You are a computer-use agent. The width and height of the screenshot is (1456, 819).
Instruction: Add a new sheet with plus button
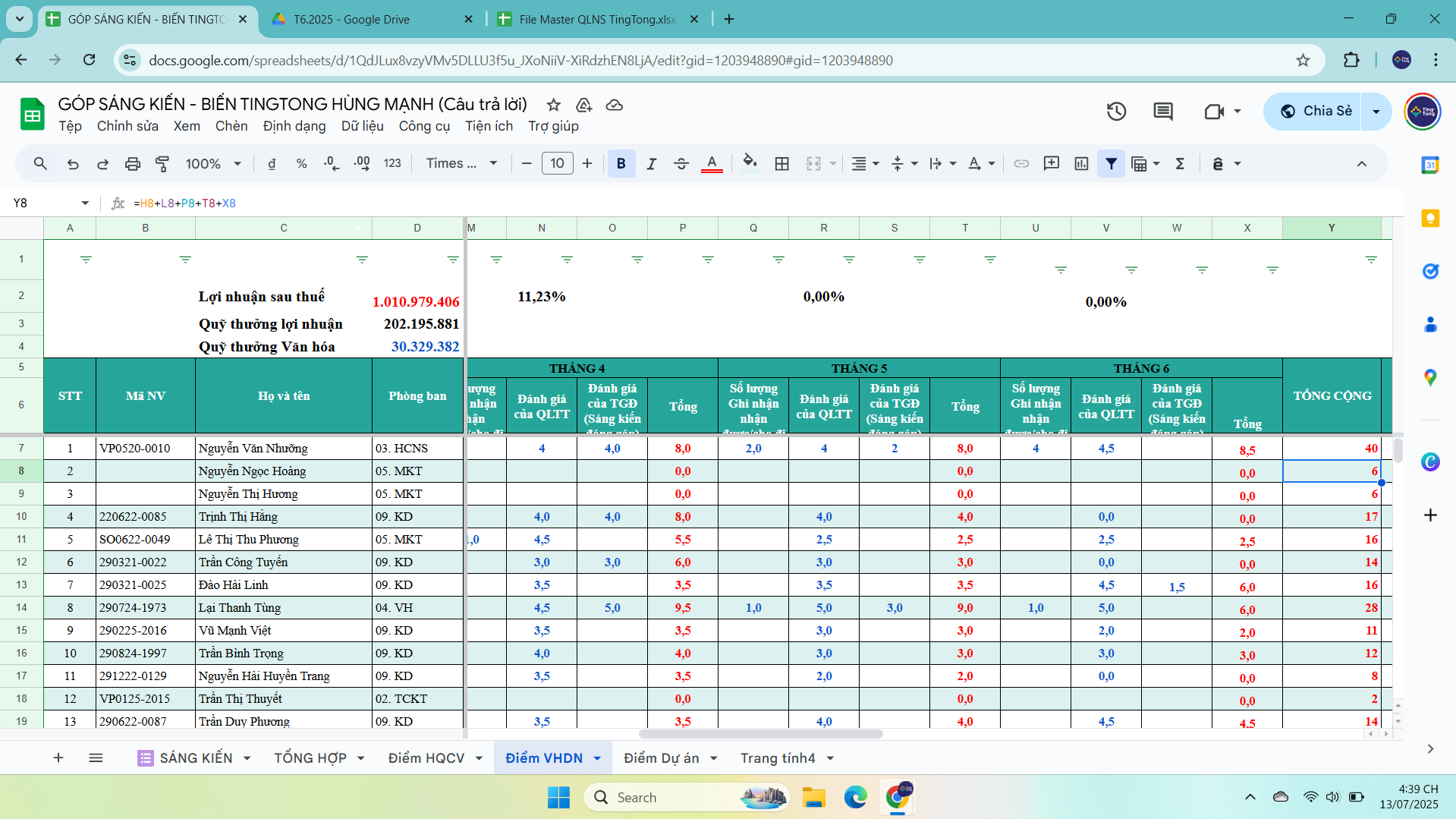[x=58, y=758]
